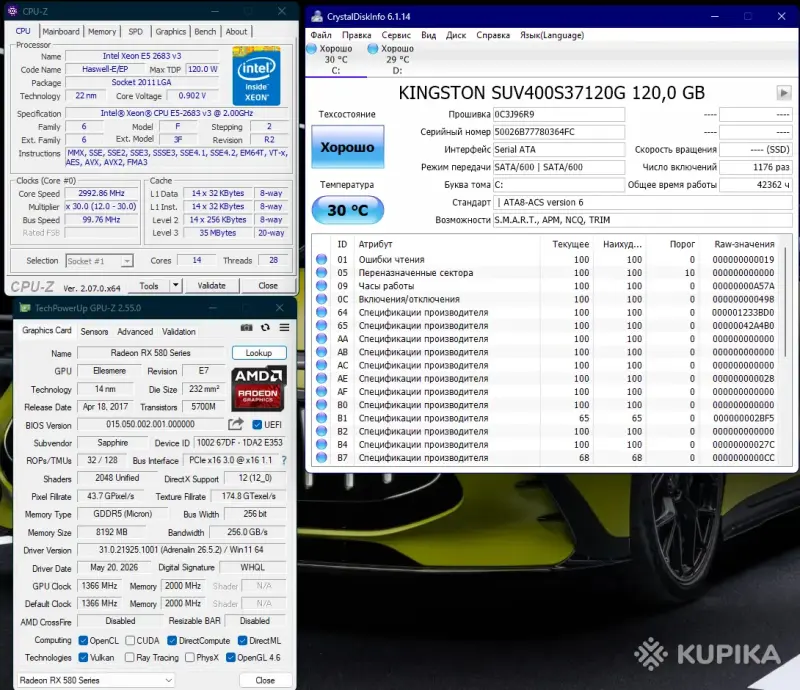
Task: Click the Серийный номер serial field
Action: (x=559, y=132)
